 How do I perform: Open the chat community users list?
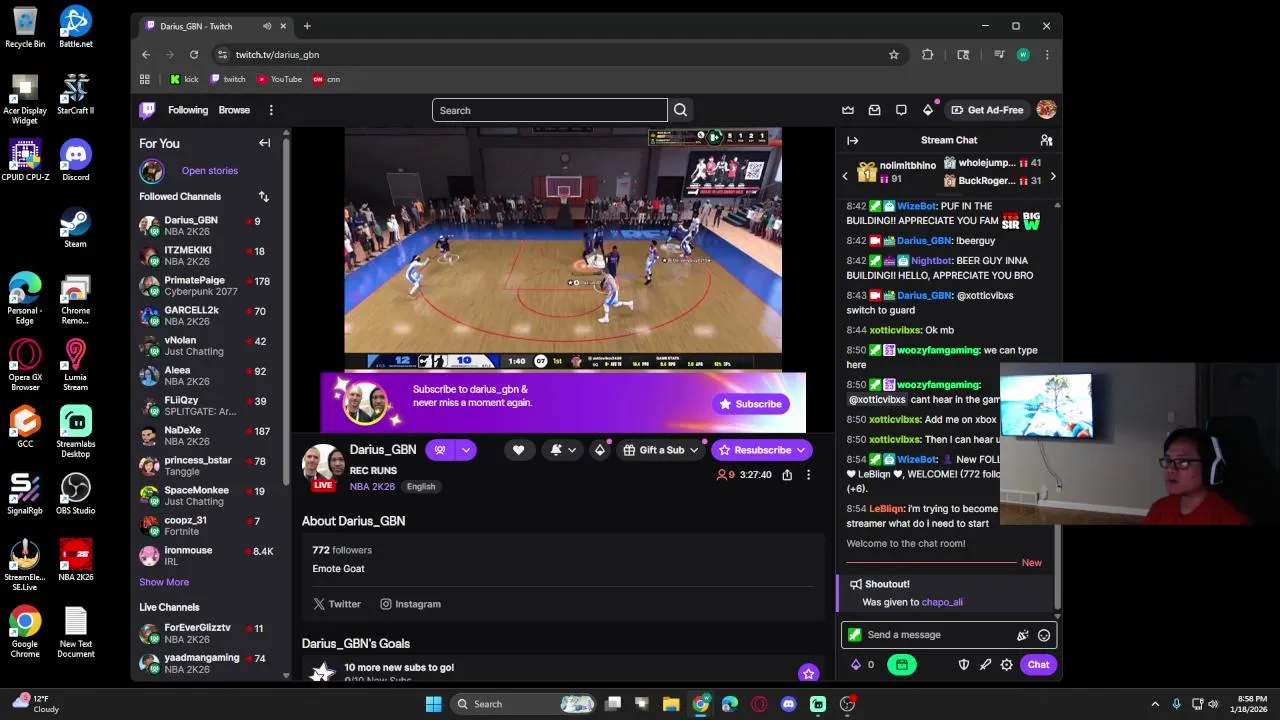pos(1046,140)
